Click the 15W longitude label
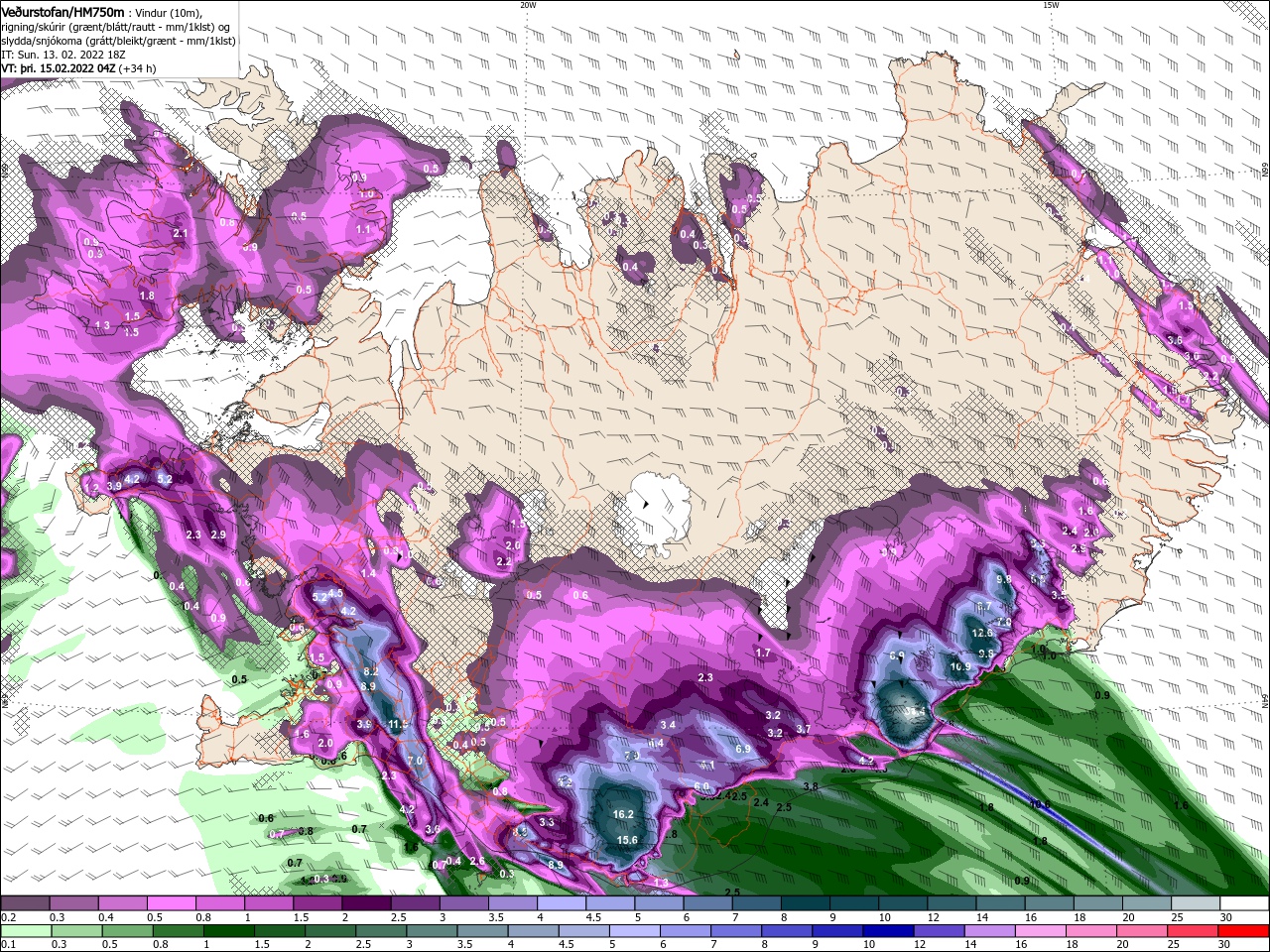This screenshot has height=952, width=1270. tap(1051, 5)
